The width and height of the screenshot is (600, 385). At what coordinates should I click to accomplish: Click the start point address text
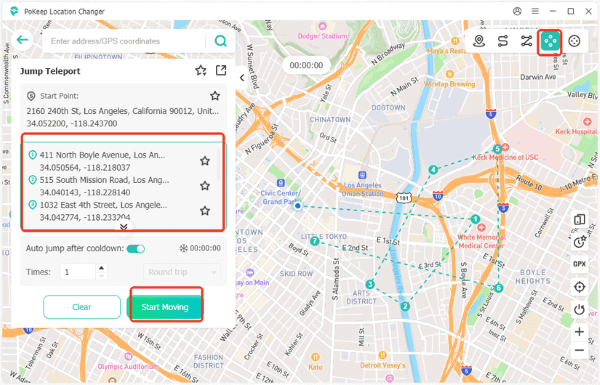point(122,111)
